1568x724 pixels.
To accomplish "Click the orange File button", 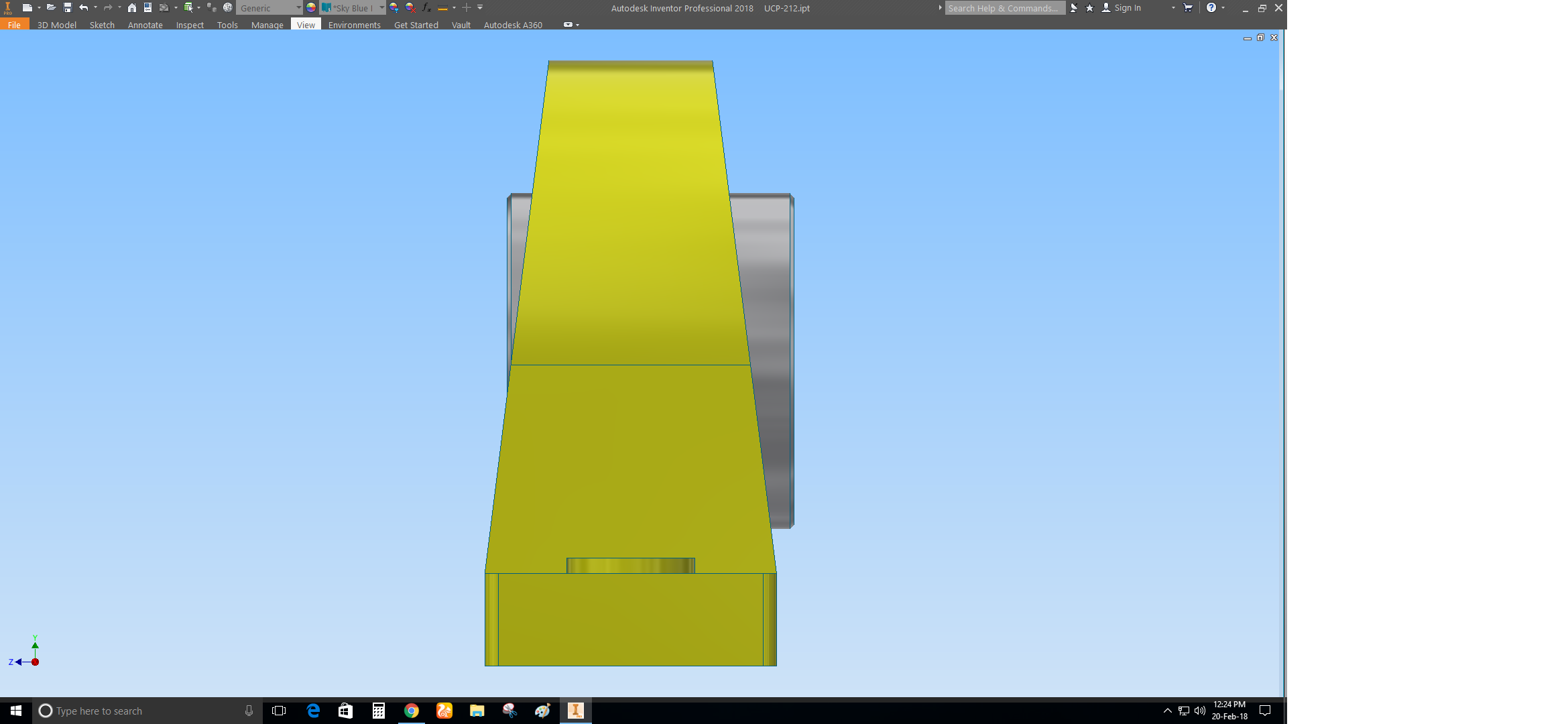I will tap(14, 25).
